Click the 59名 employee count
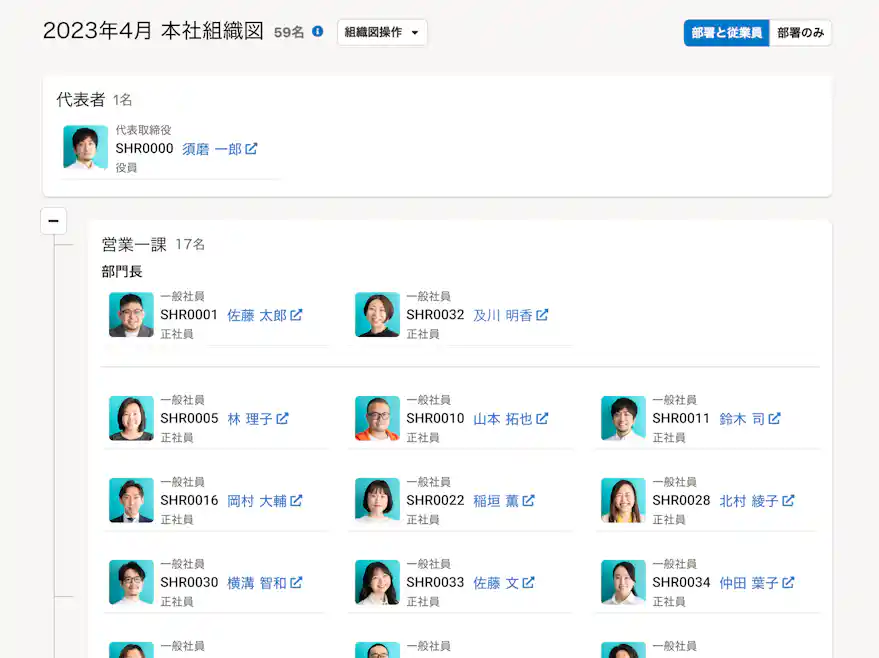The image size is (879, 658). 289,33
